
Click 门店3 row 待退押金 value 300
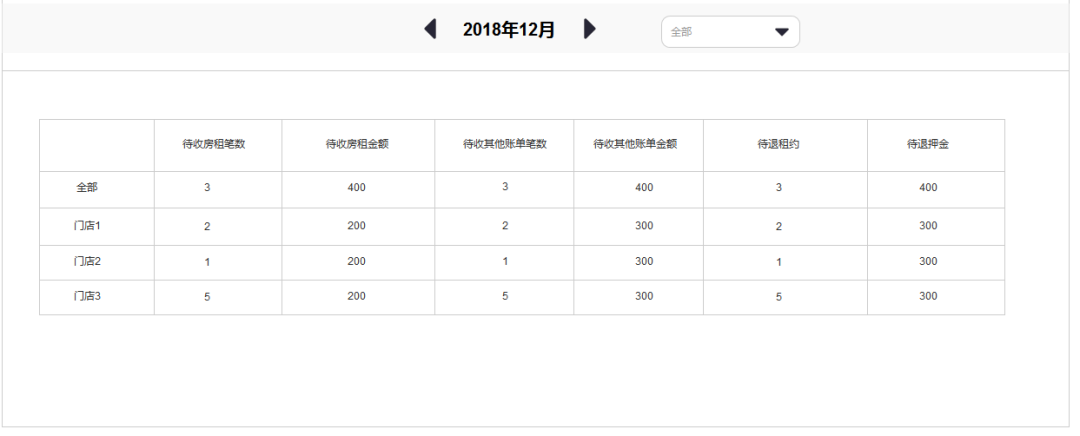(928, 296)
